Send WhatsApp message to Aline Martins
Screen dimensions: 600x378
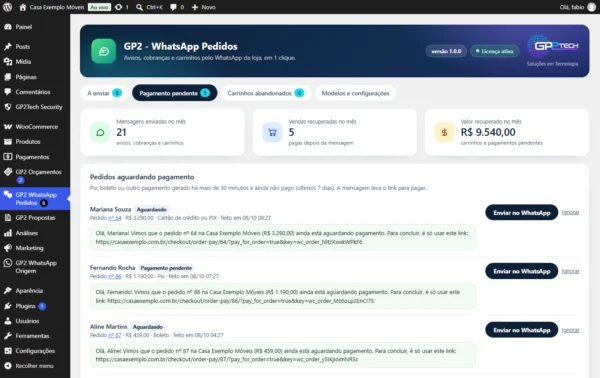coord(522,330)
